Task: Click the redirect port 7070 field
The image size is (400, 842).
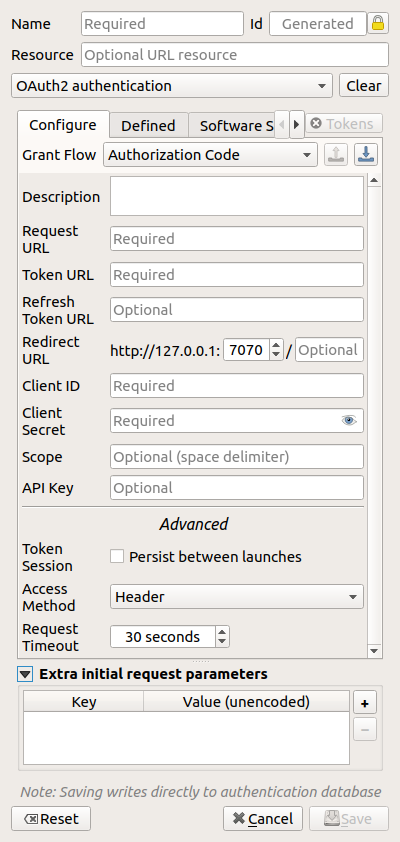Action: tap(246, 350)
